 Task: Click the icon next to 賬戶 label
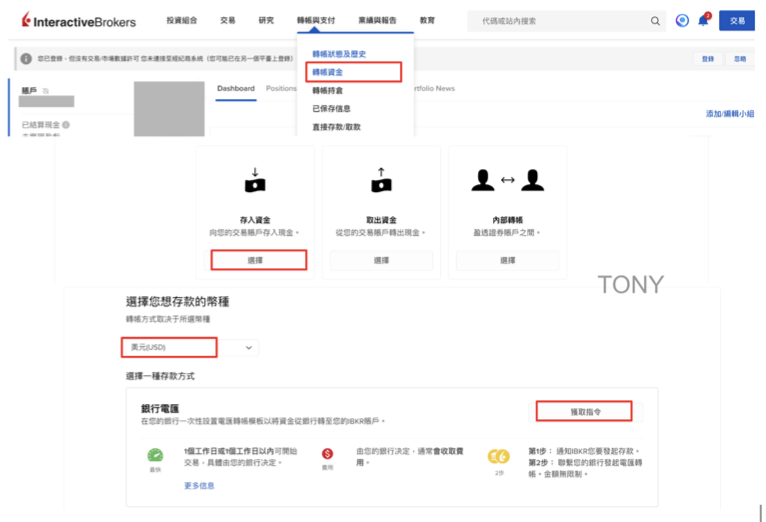pyautogui.click(x=45, y=91)
